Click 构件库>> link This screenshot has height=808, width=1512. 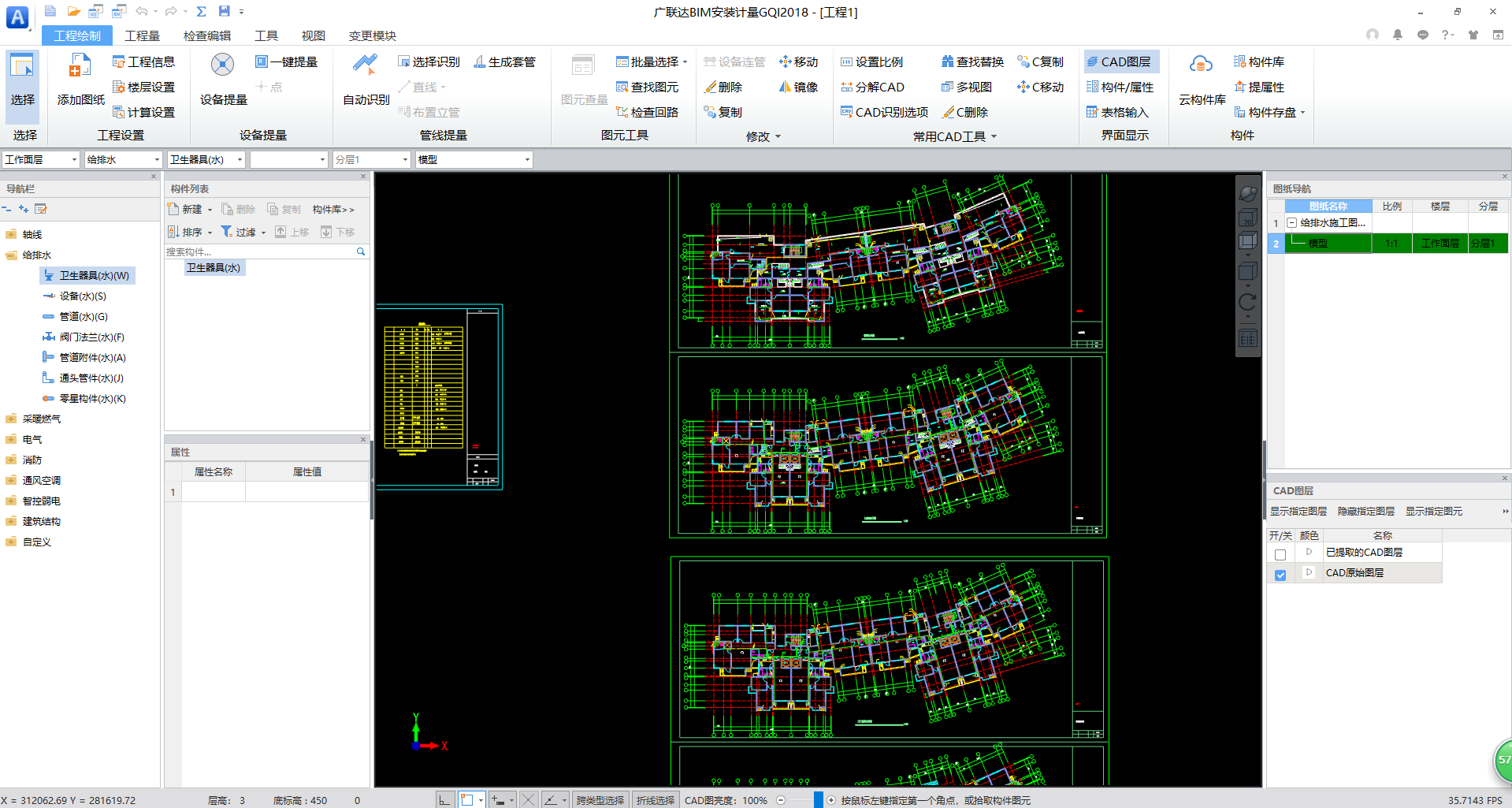pos(333,209)
